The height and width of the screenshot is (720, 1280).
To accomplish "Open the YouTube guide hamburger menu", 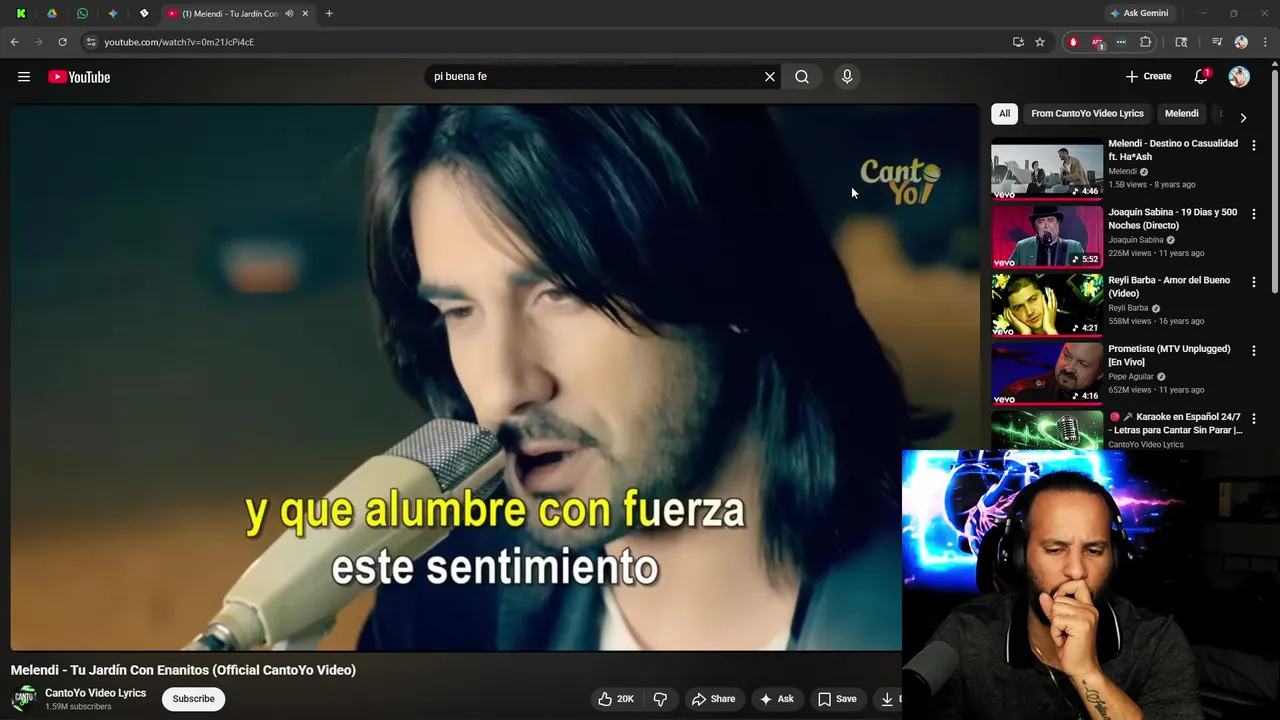I will pos(24,77).
